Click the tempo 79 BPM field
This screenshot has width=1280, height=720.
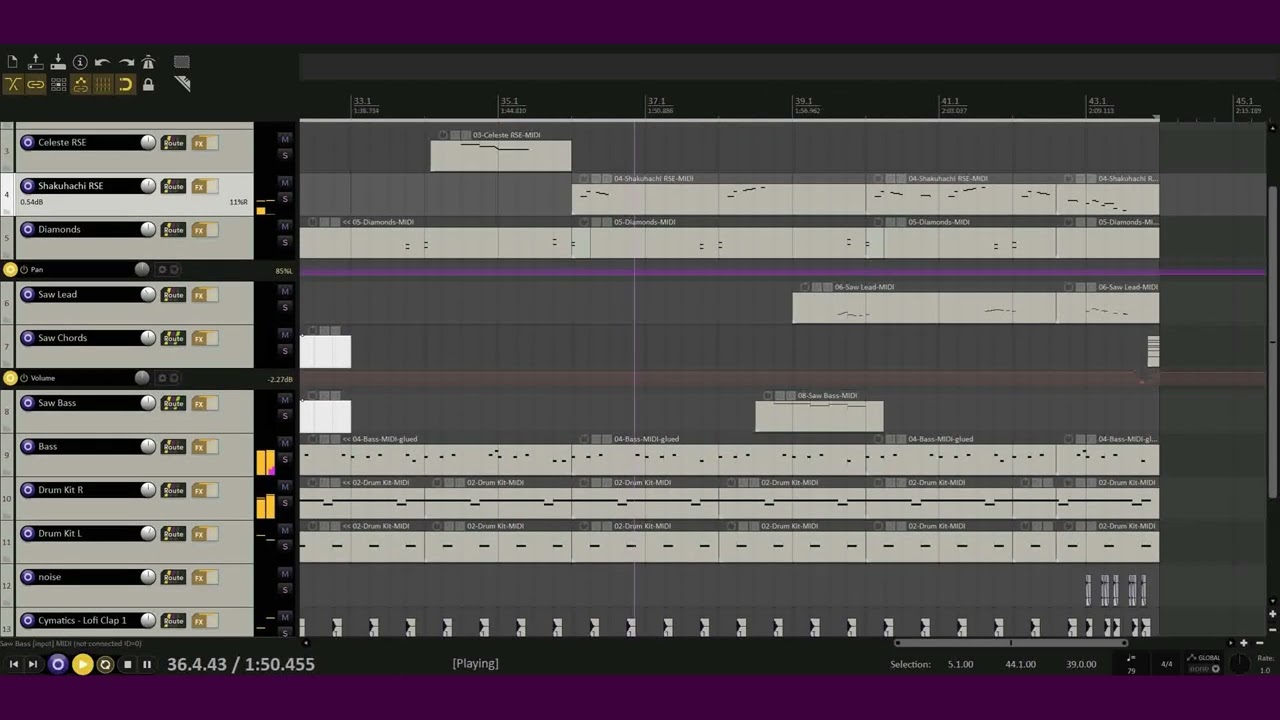[x=1131, y=664]
